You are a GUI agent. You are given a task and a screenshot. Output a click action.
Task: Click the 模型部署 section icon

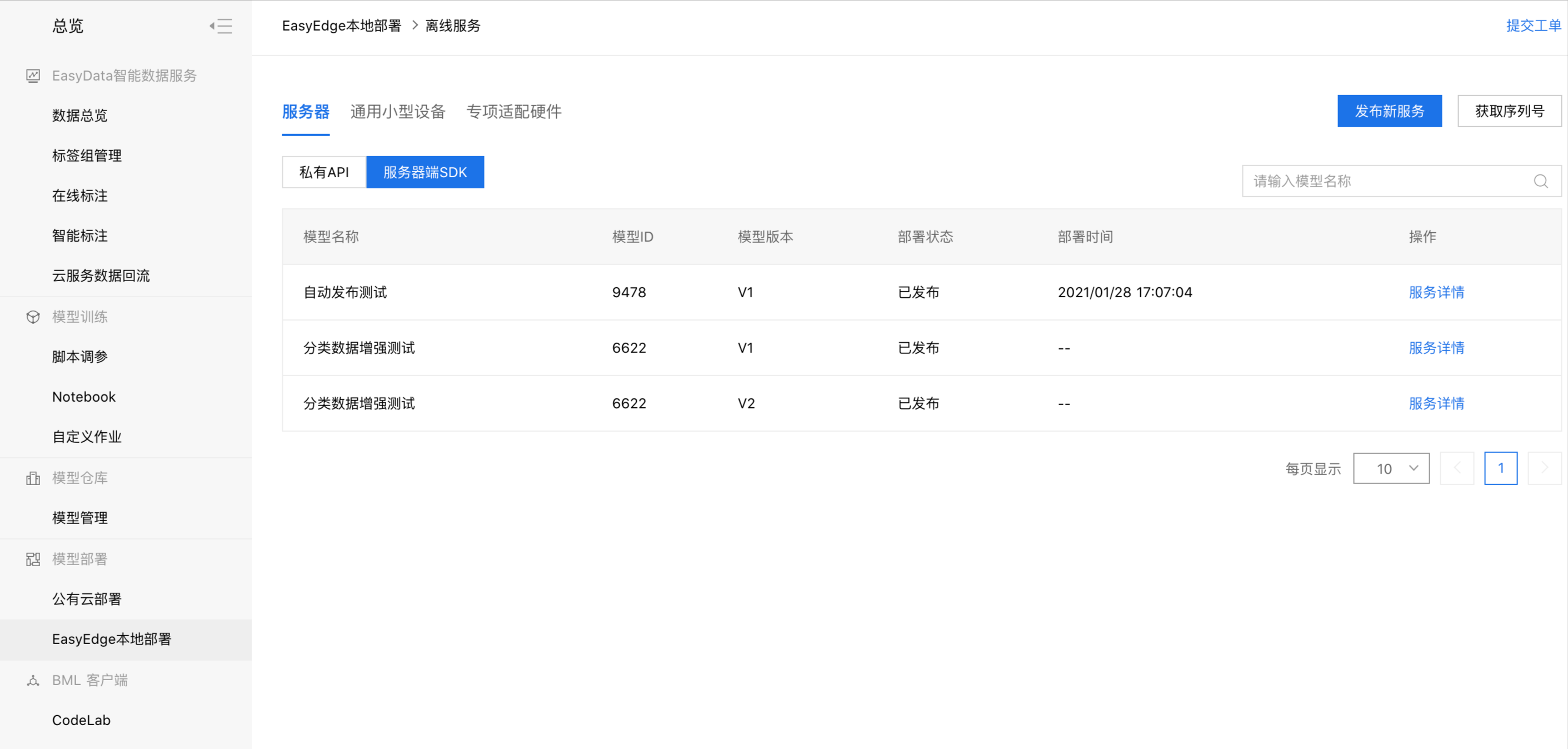click(33, 559)
